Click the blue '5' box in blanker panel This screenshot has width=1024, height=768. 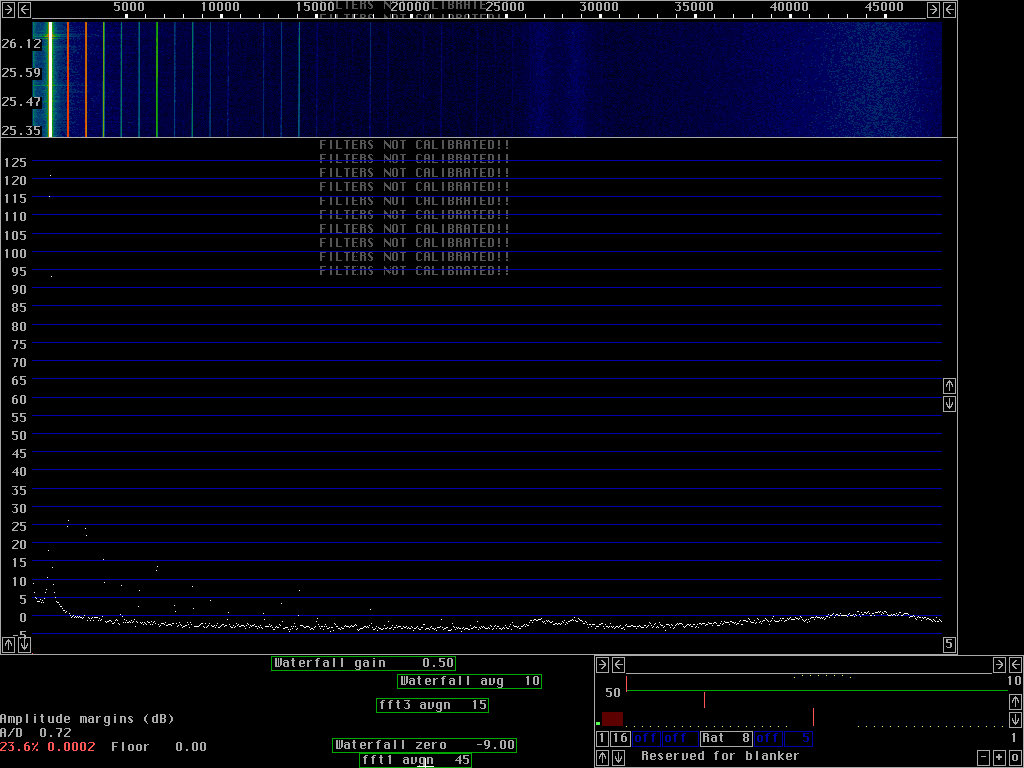click(x=798, y=739)
